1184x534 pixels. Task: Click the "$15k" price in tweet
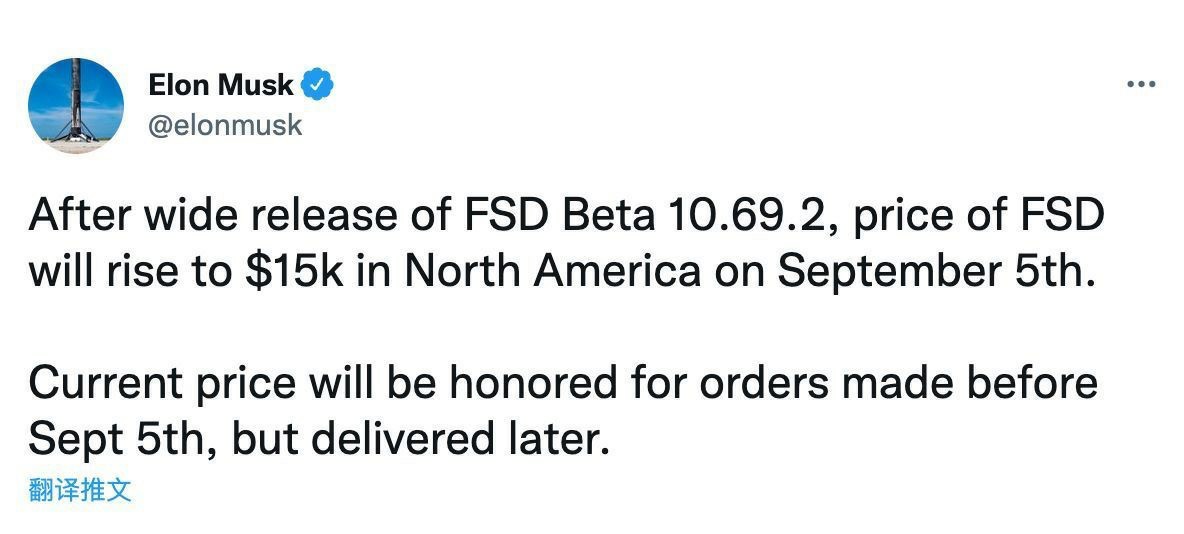[298, 272]
